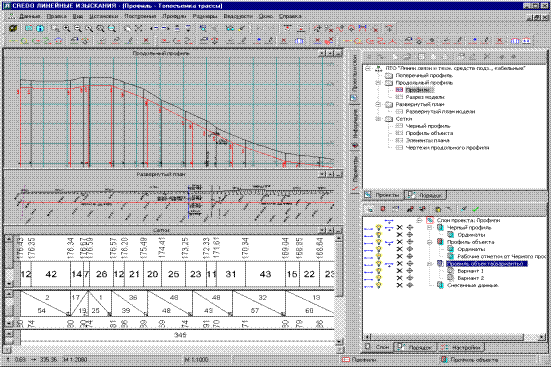Click the move icon in Черный профиль row

point(410,228)
